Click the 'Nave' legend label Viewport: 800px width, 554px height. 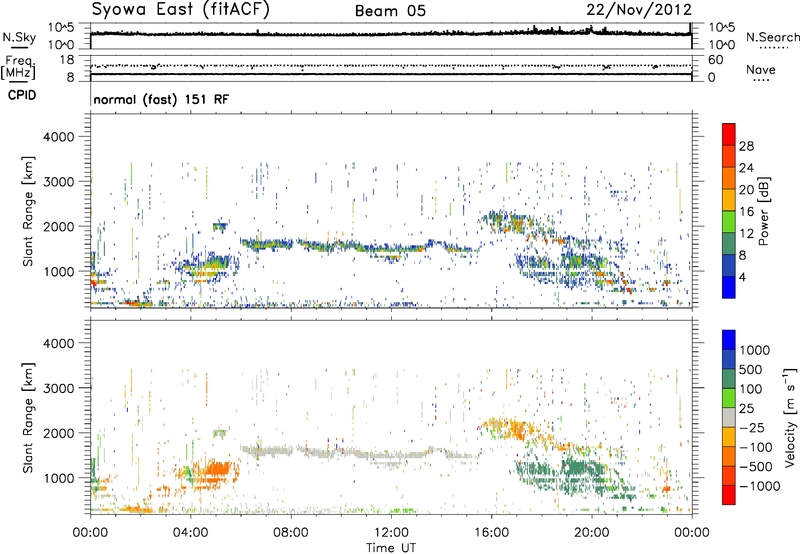click(x=761, y=69)
